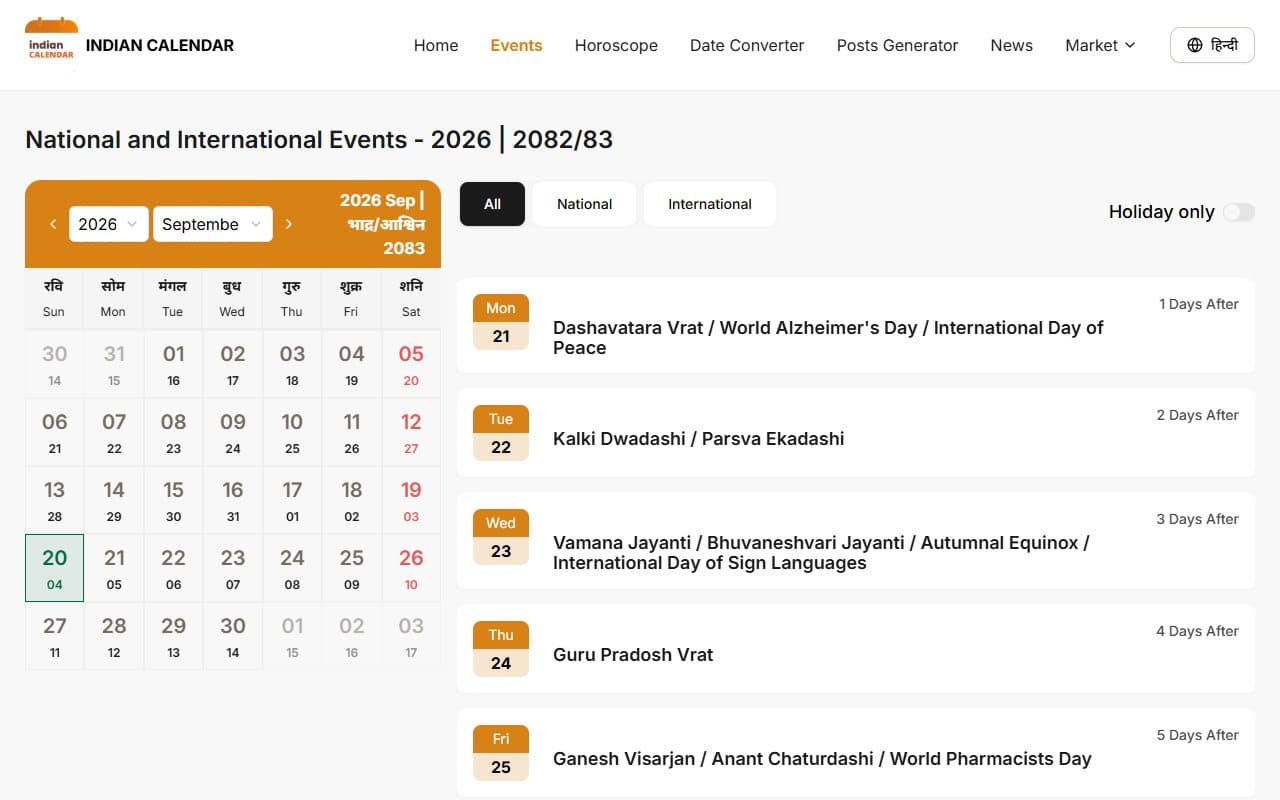This screenshot has width=1280, height=800.
Task: Open the Dashavatara Vrat event card
Action: click(x=856, y=325)
